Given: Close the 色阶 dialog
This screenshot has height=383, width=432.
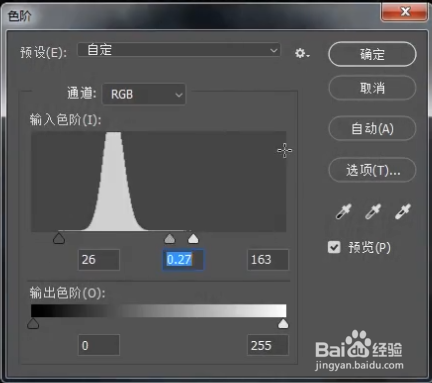Looking at the screenshot, I should (x=405, y=12).
